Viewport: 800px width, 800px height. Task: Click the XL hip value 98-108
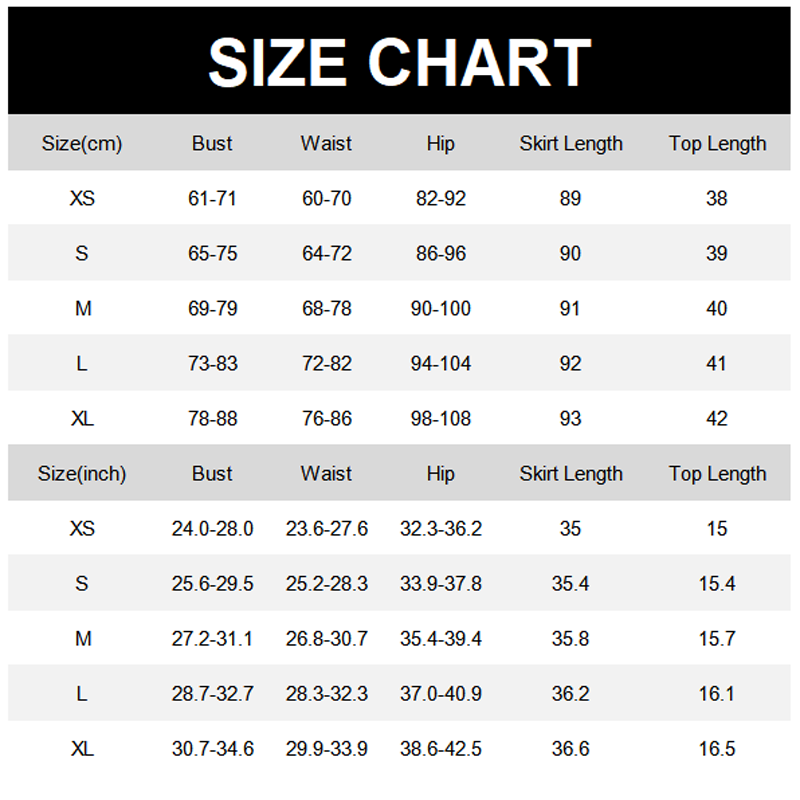(x=441, y=419)
